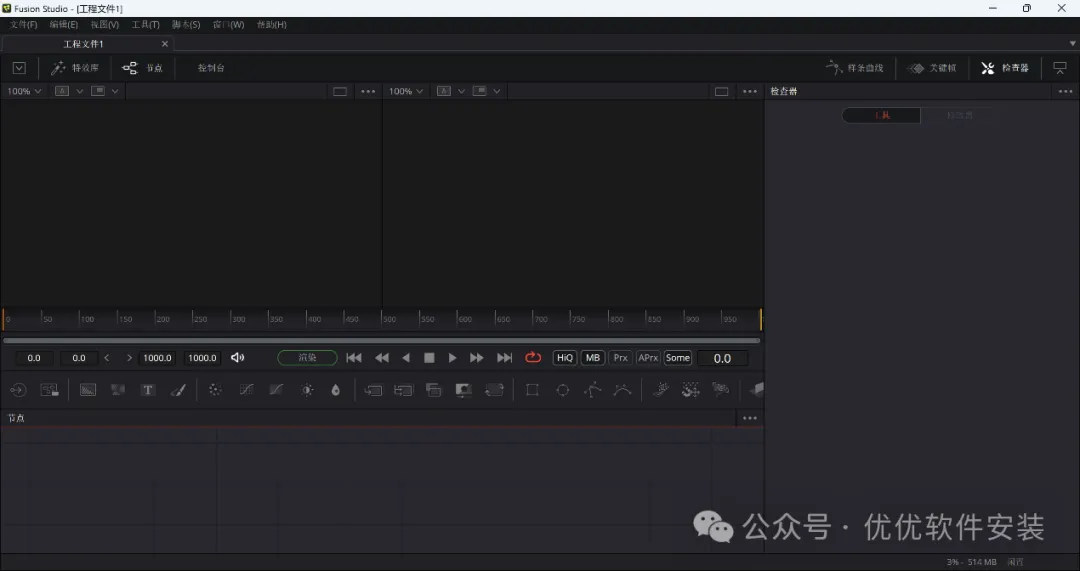Add the Transform tool
The width and height of the screenshot is (1080, 571).
click(495, 390)
